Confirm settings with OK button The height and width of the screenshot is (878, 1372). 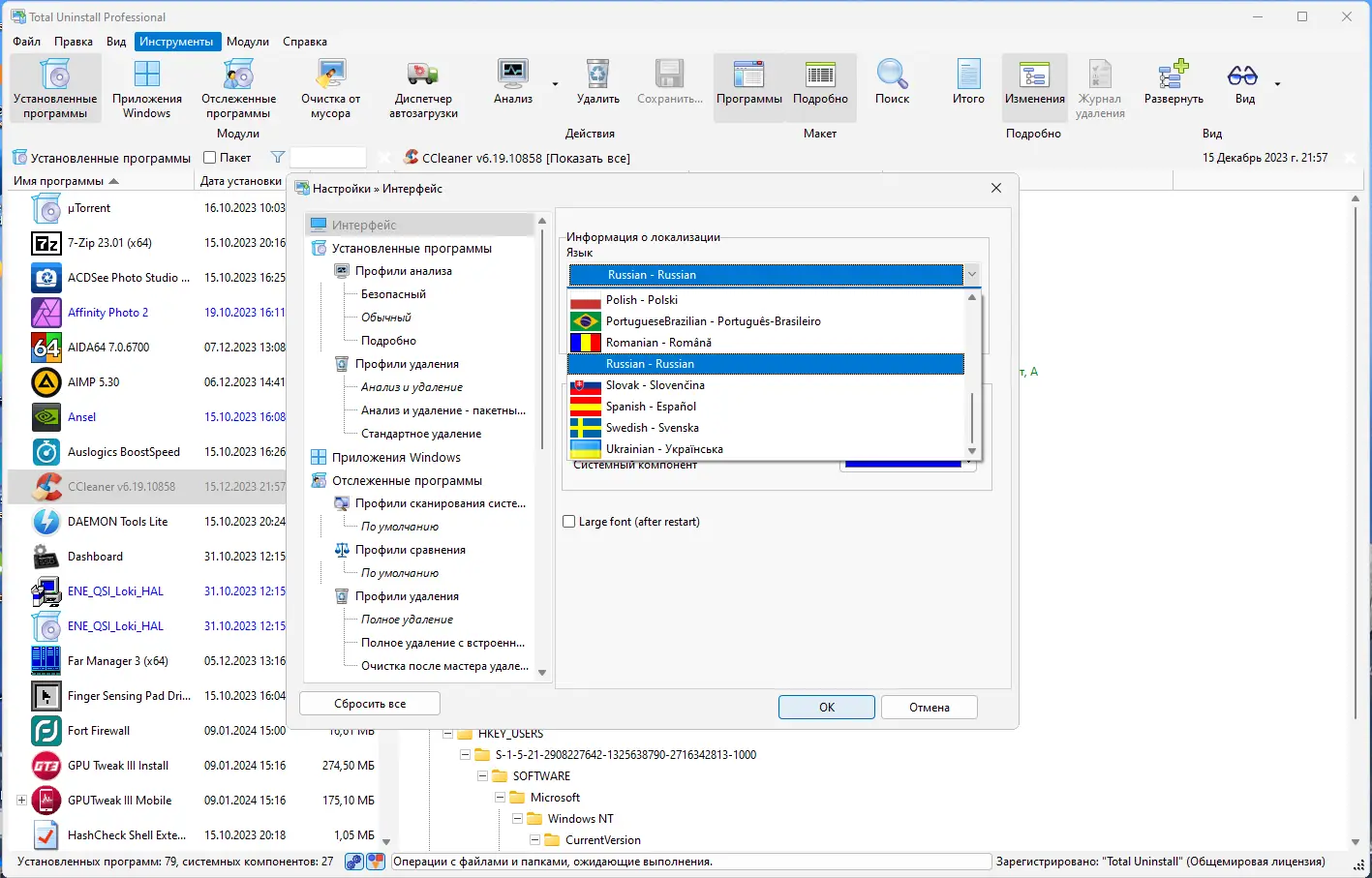(x=827, y=708)
